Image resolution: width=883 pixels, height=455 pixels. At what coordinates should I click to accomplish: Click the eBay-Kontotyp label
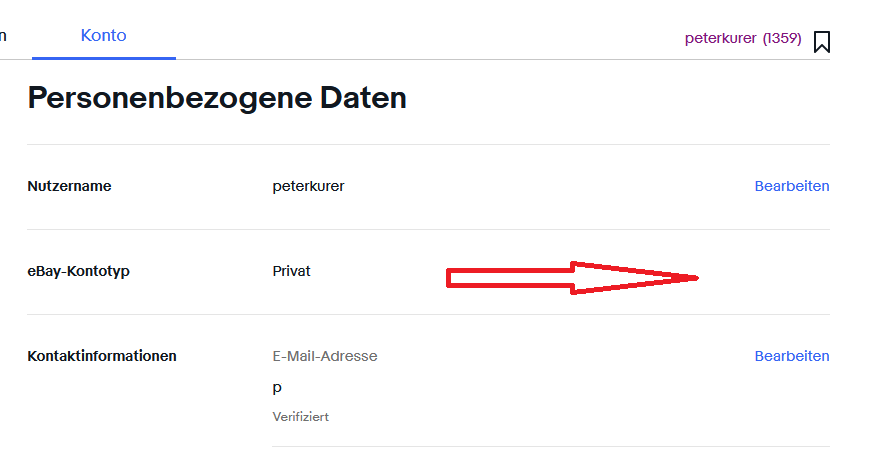tap(77, 271)
